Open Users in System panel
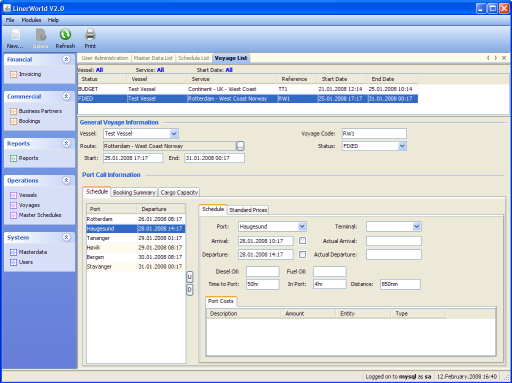Viewport: 512px width, 383px height. click(22, 262)
